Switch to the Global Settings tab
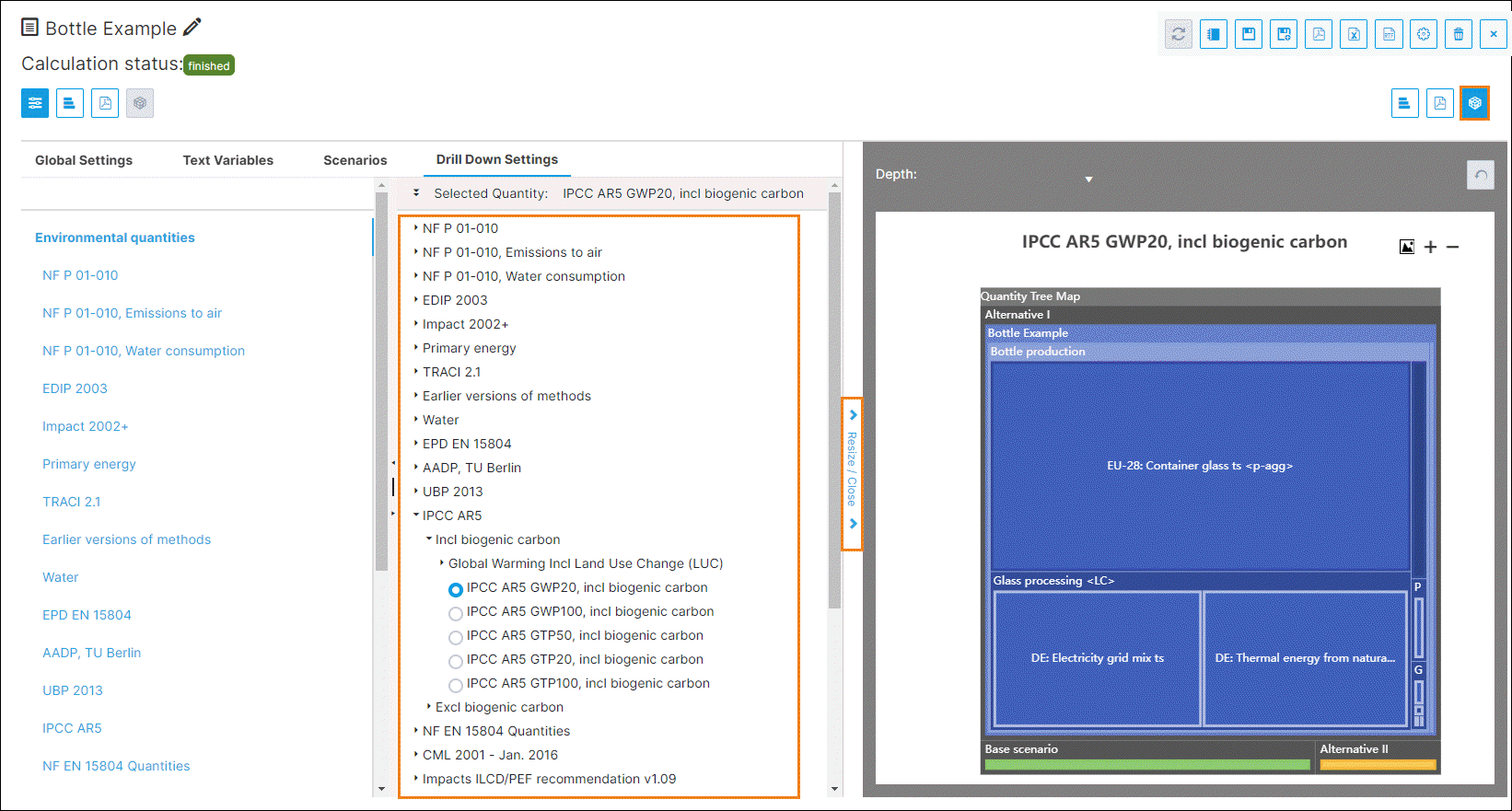 pyautogui.click(x=84, y=160)
